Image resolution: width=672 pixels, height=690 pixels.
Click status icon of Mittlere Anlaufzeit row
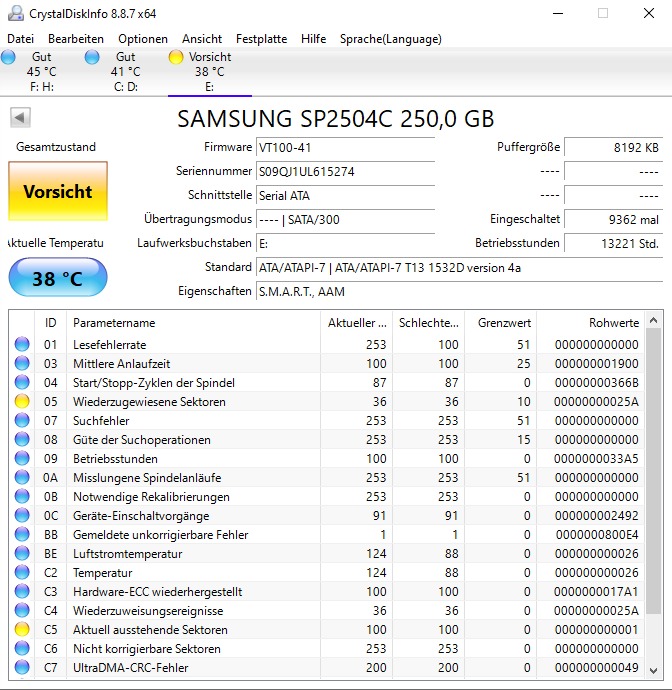(22, 363)
